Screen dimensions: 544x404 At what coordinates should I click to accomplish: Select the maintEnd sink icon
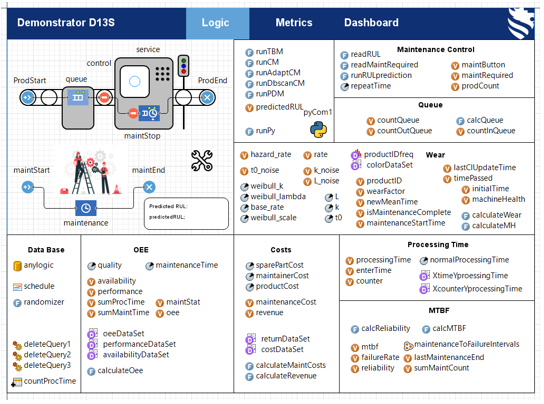pos(149,187)
